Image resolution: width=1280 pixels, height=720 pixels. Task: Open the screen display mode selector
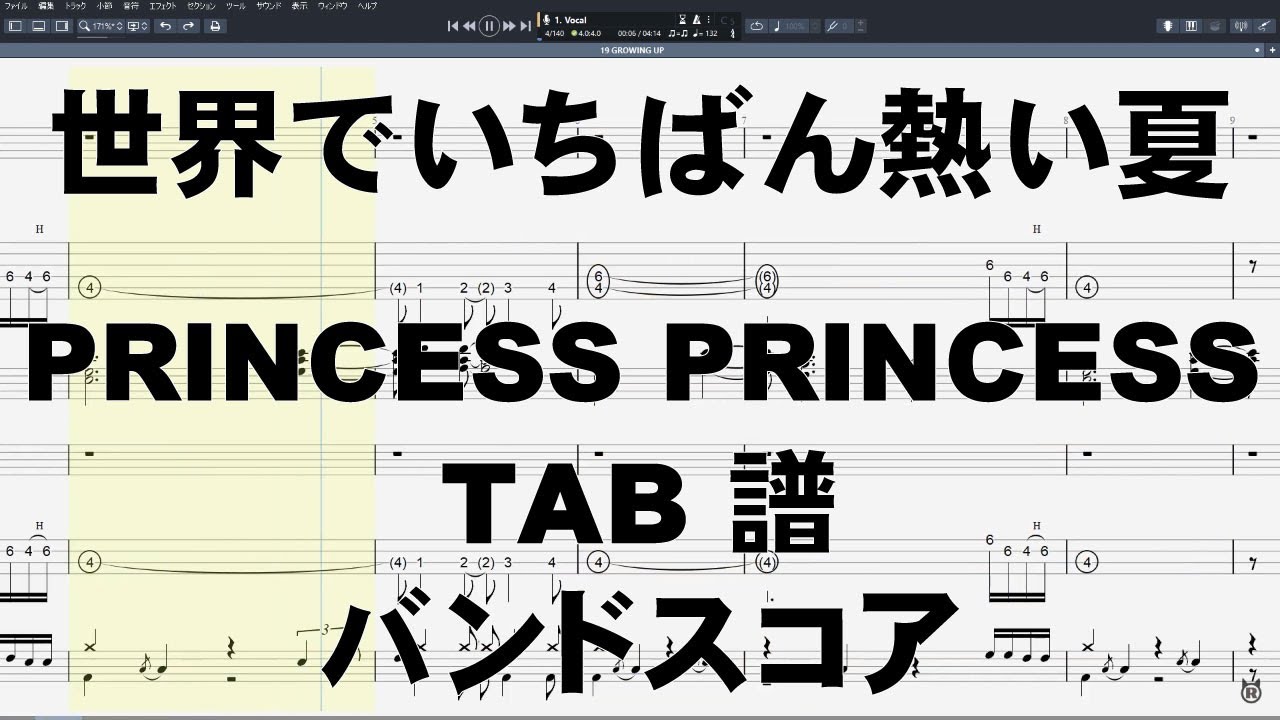[137, 26]
